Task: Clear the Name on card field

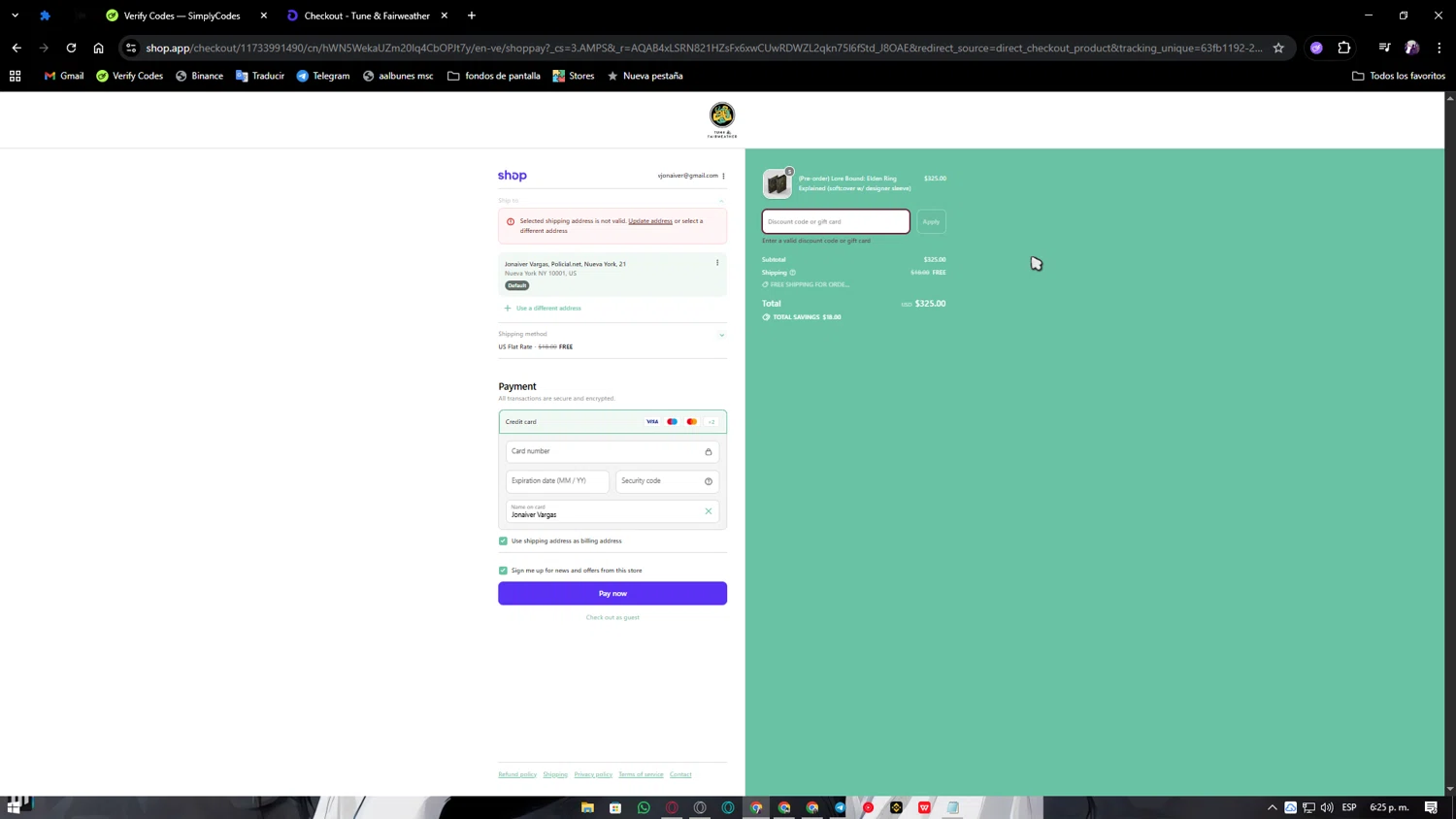Action: point(709,511)
